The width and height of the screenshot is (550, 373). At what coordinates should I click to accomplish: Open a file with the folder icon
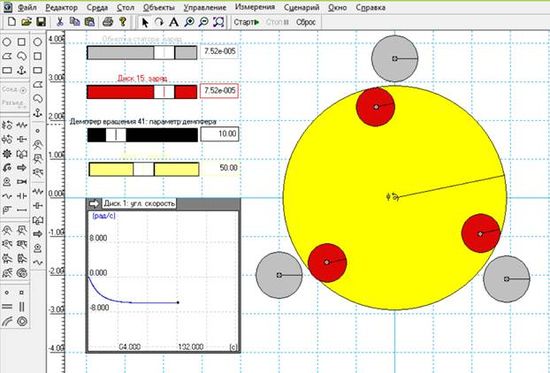[x=26, y=22]
